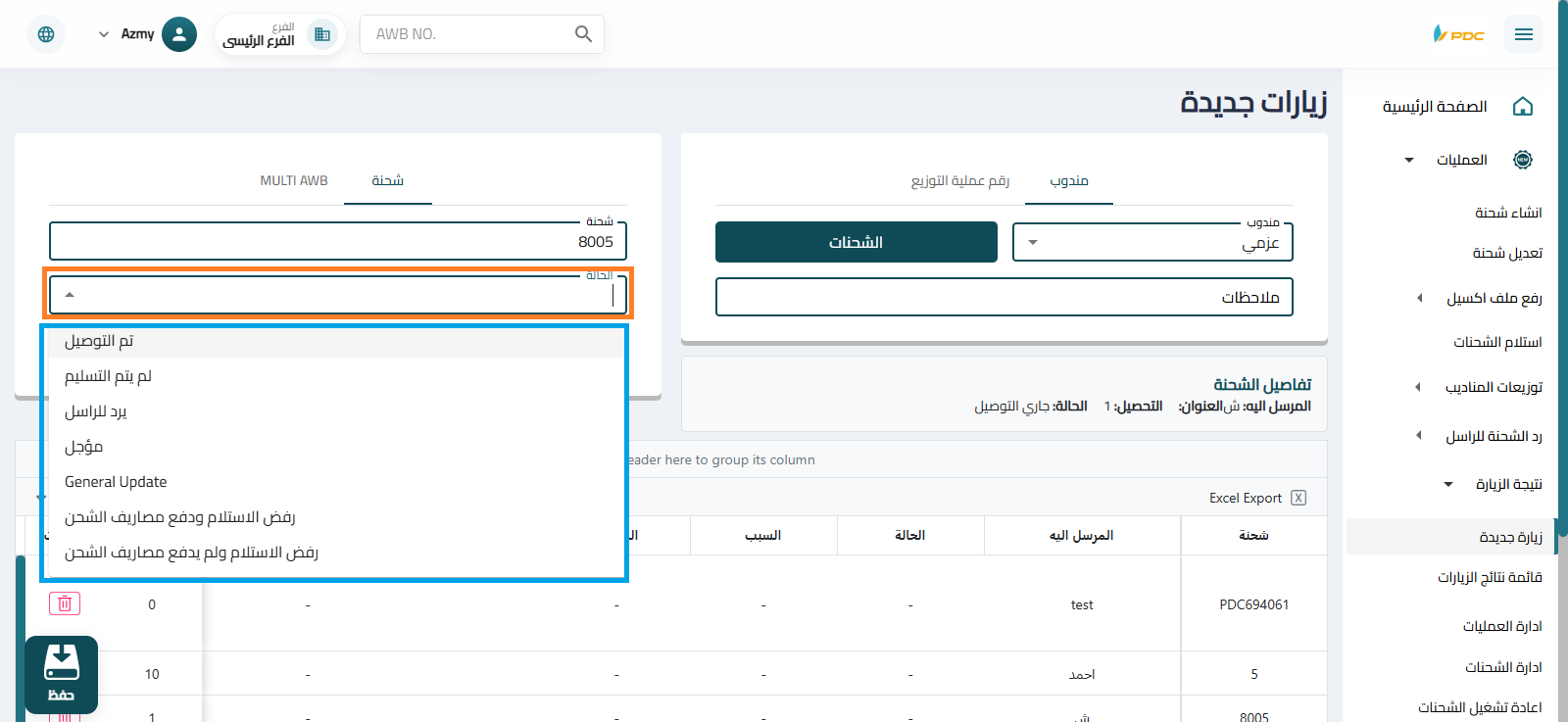The image size is (1568, 722).
Task: Collapse the الحالة status dropdown
Action: point(70,295)
